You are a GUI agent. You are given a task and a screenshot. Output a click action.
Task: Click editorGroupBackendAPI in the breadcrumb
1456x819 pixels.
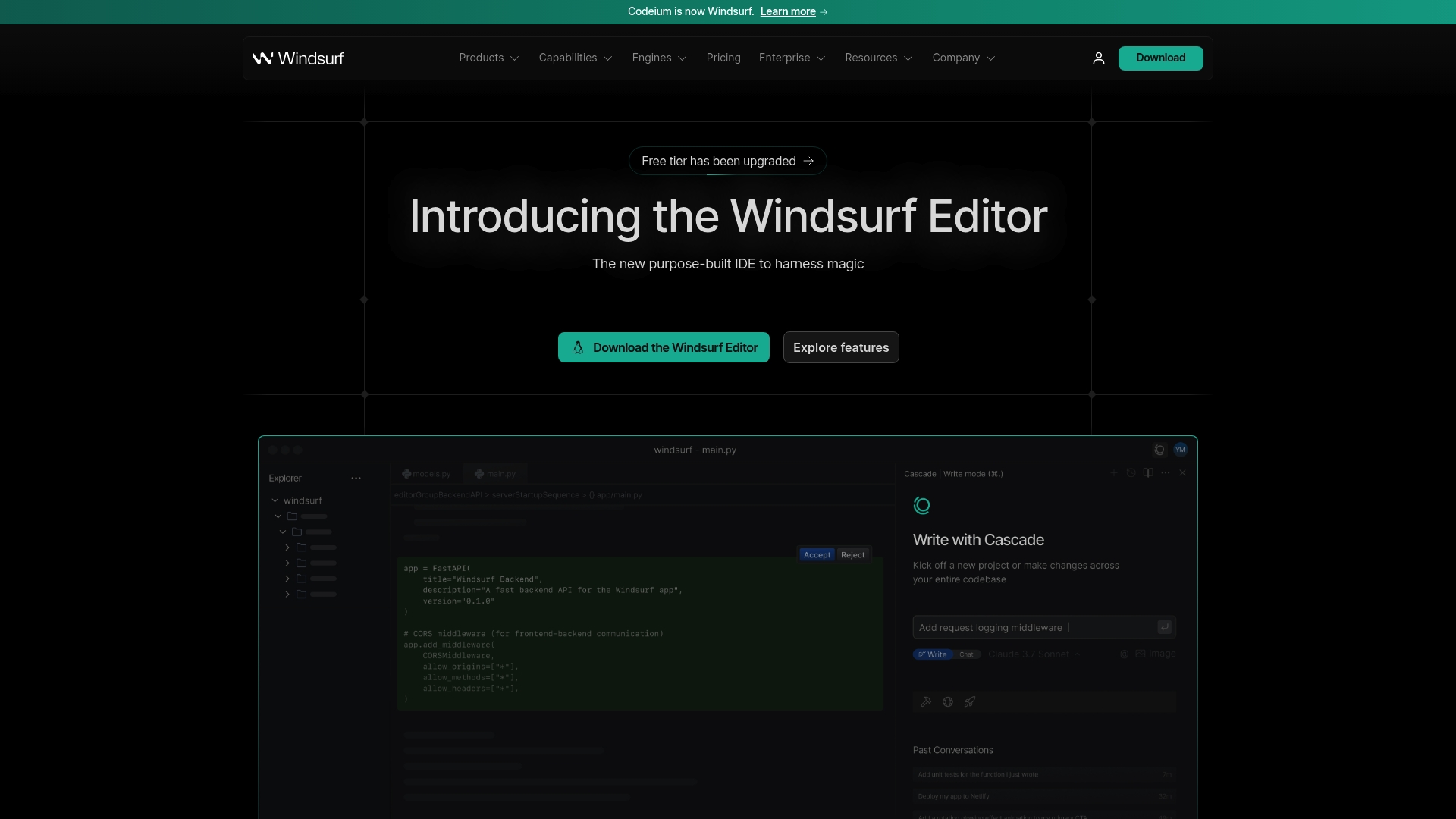pyautogui.click(x=438, y=495)
